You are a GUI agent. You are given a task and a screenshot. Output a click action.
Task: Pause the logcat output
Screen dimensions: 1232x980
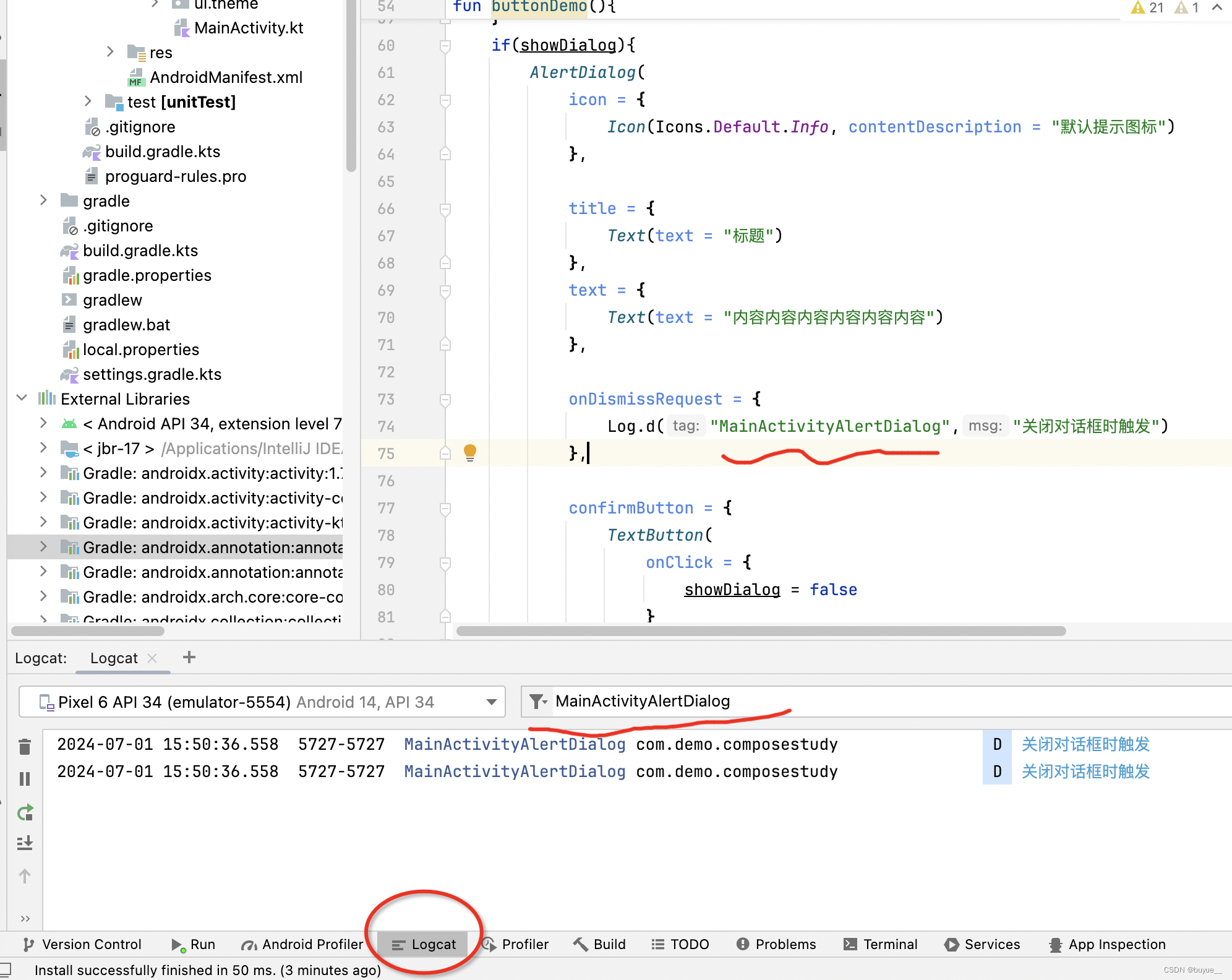pyautogui.click(x=25, y=778)
